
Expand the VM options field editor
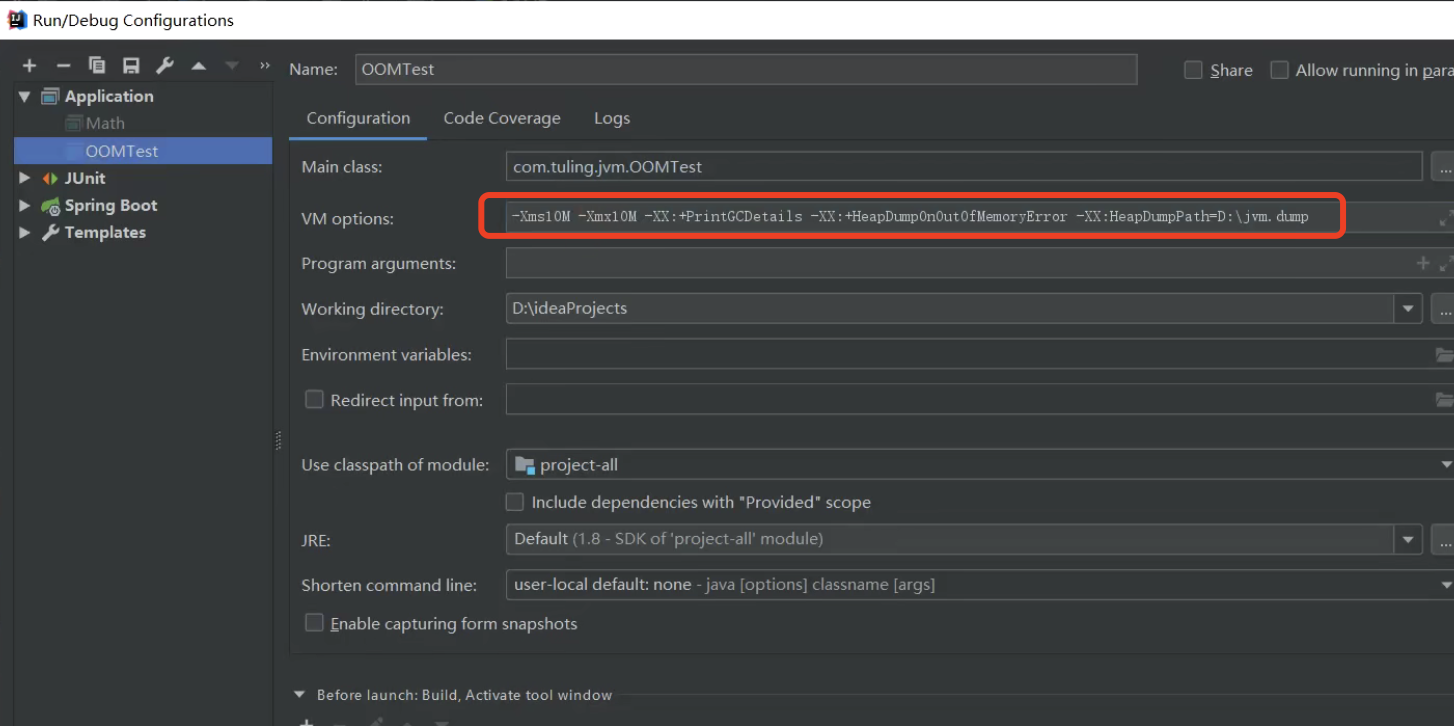(1445, 218)
